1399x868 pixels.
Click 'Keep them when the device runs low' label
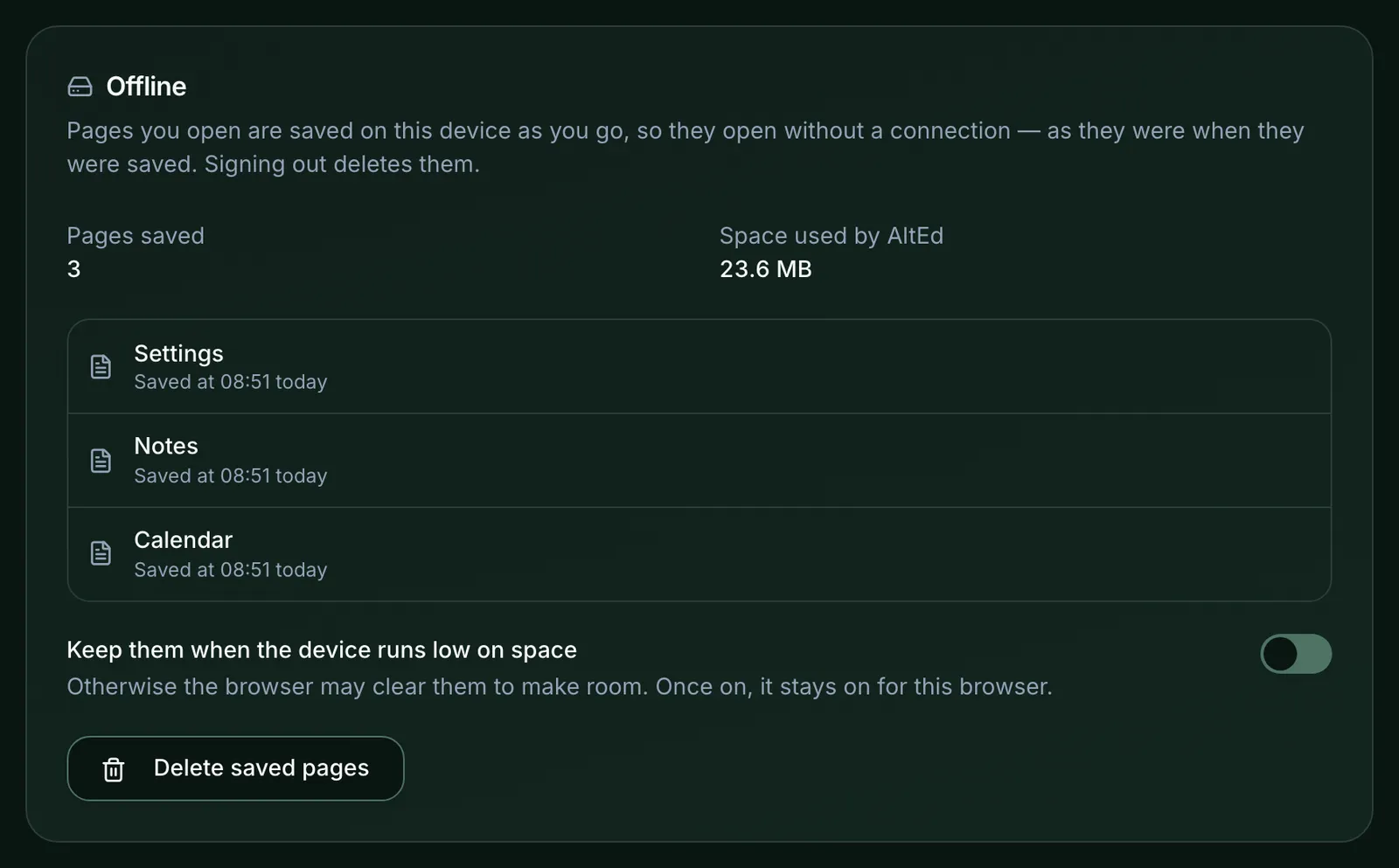click(x=322, y=650)
